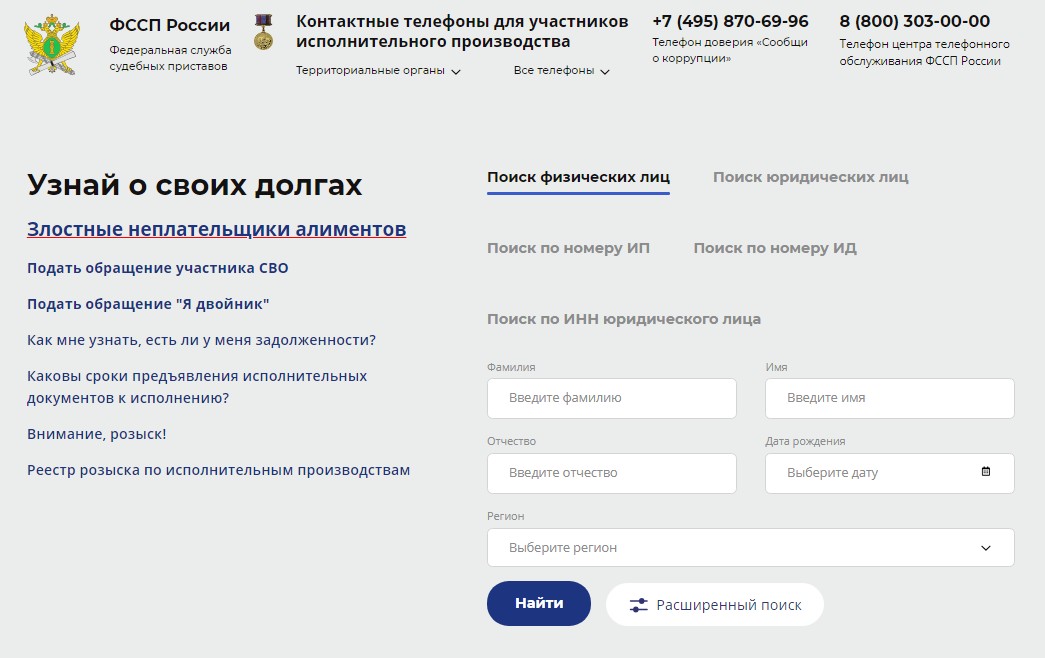Open the Расширенный поиск button

pos(715,605)
